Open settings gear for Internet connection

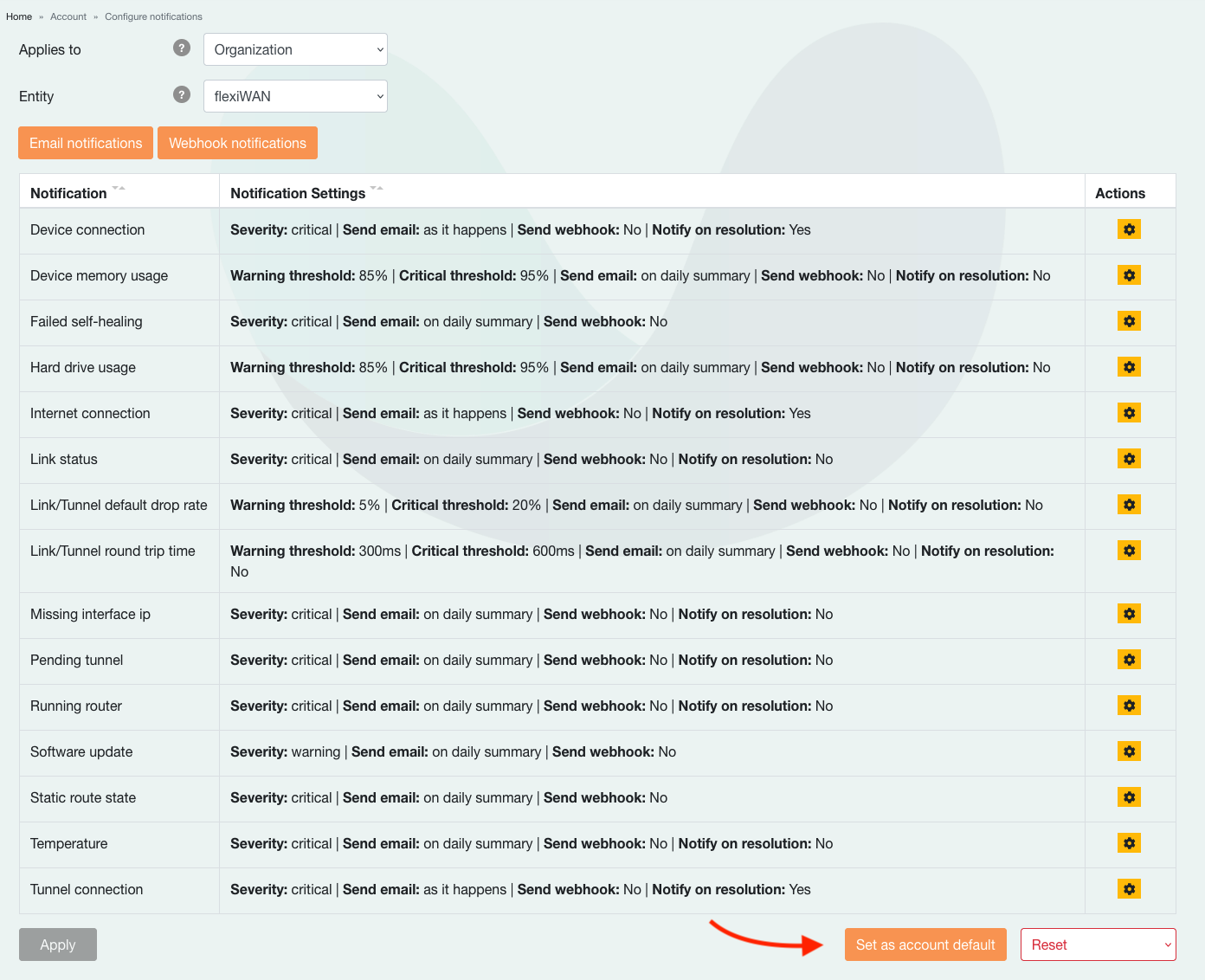[1129, 413]
